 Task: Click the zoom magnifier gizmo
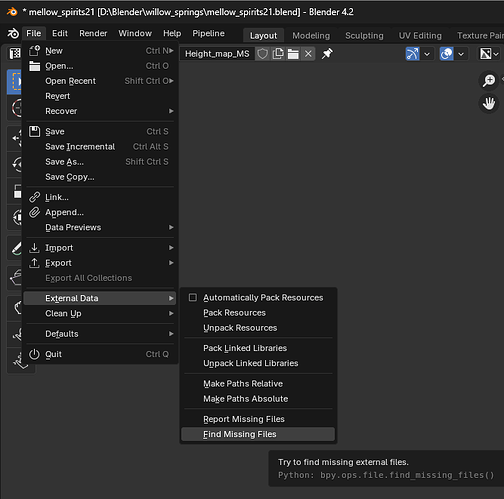click(x=489, y=80)
